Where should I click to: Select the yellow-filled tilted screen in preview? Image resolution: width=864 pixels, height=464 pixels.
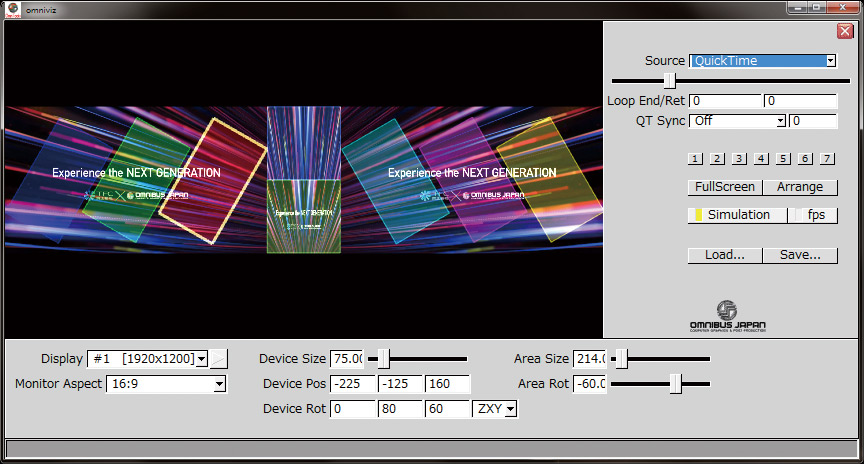coord(549,180)
